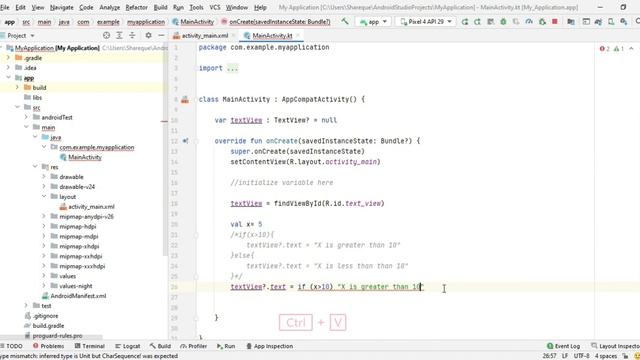The image size is (640, 360).
Task: Click the override gutter icon on line 12
Action: (185, 141)
